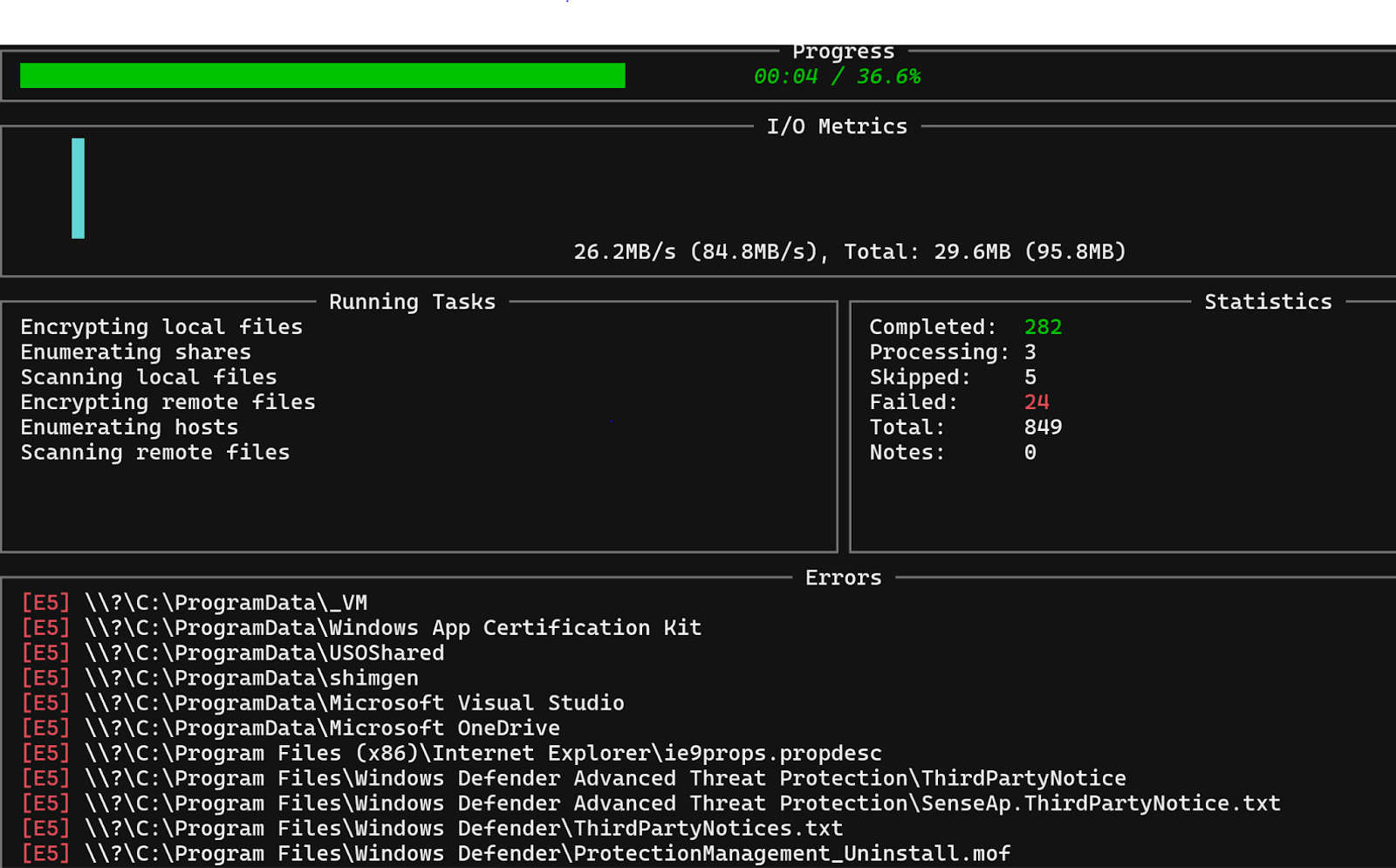Select the Scanning remote files entry
Image resolution: width=1396 pixels, height=868 pixels.
click(154, 452)
